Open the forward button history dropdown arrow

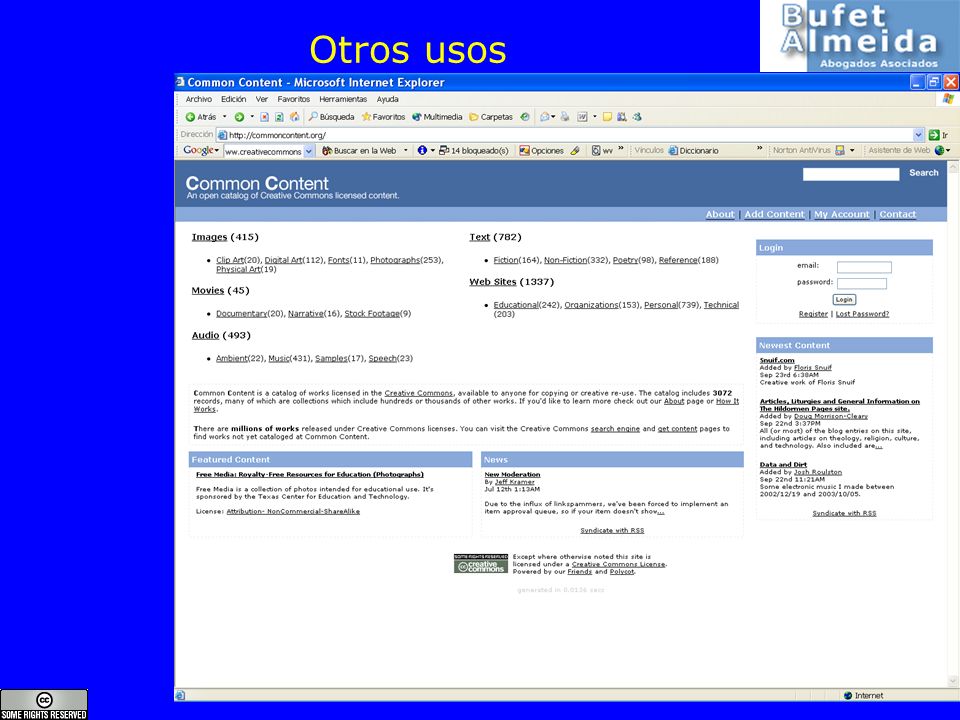252,117
